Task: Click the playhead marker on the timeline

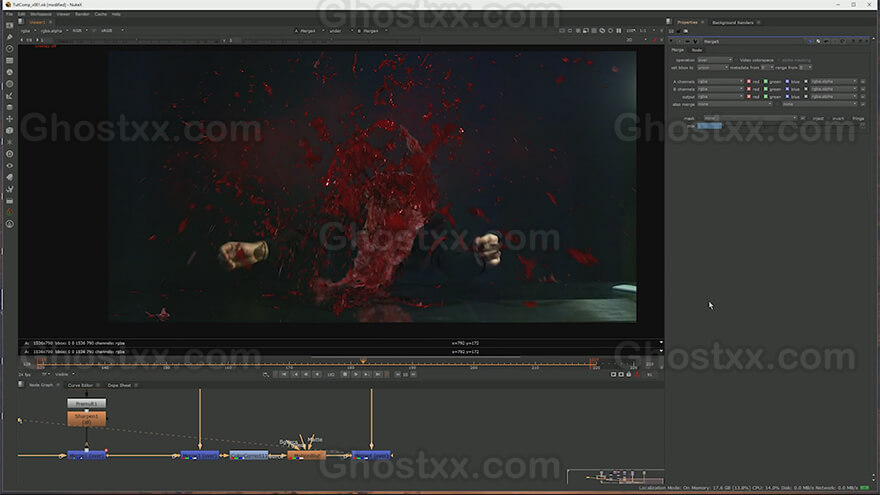Action: pos(363,361)
